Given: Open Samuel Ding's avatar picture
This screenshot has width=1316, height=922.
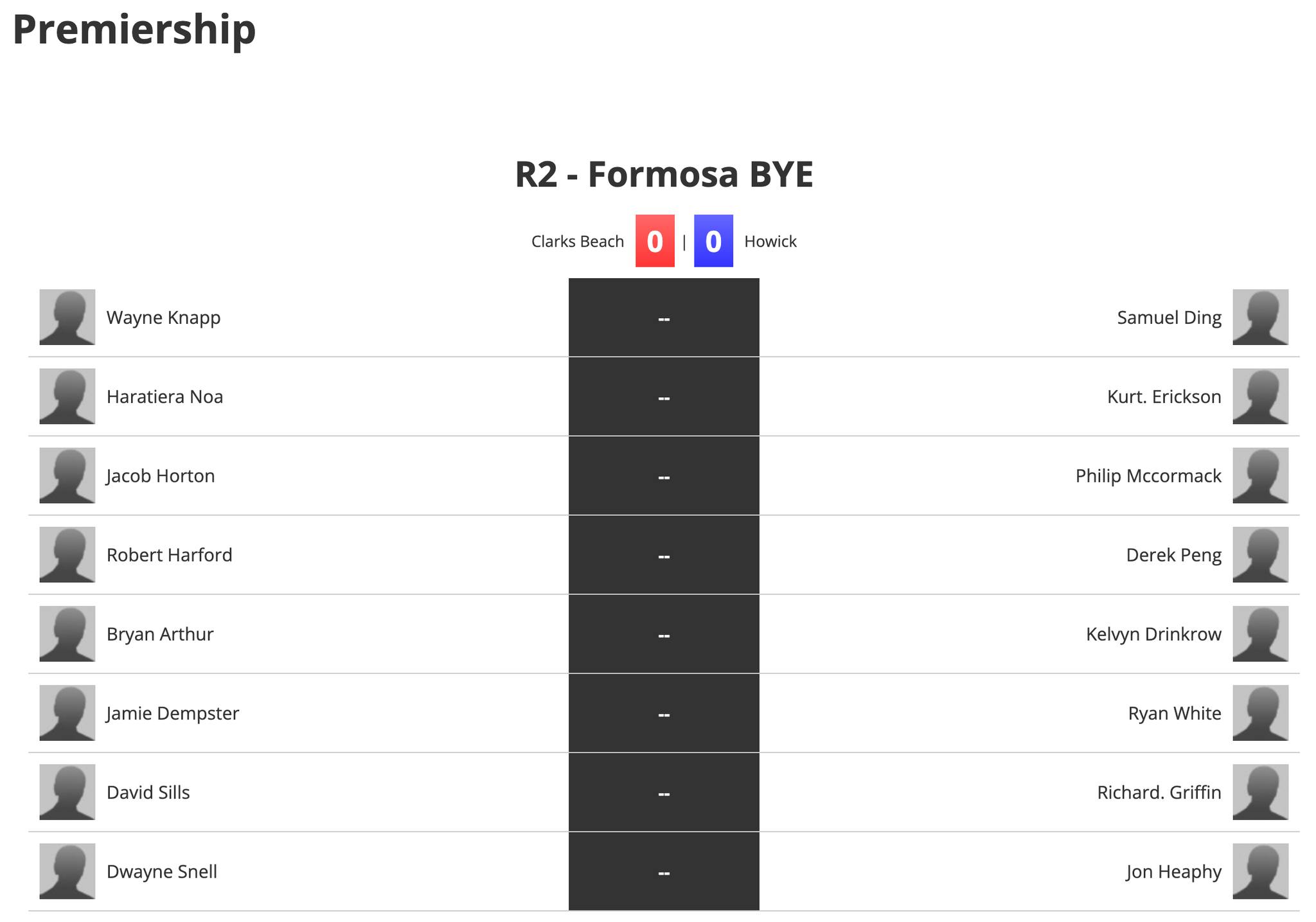Looking at the screenshot, I should point(1260,317).
